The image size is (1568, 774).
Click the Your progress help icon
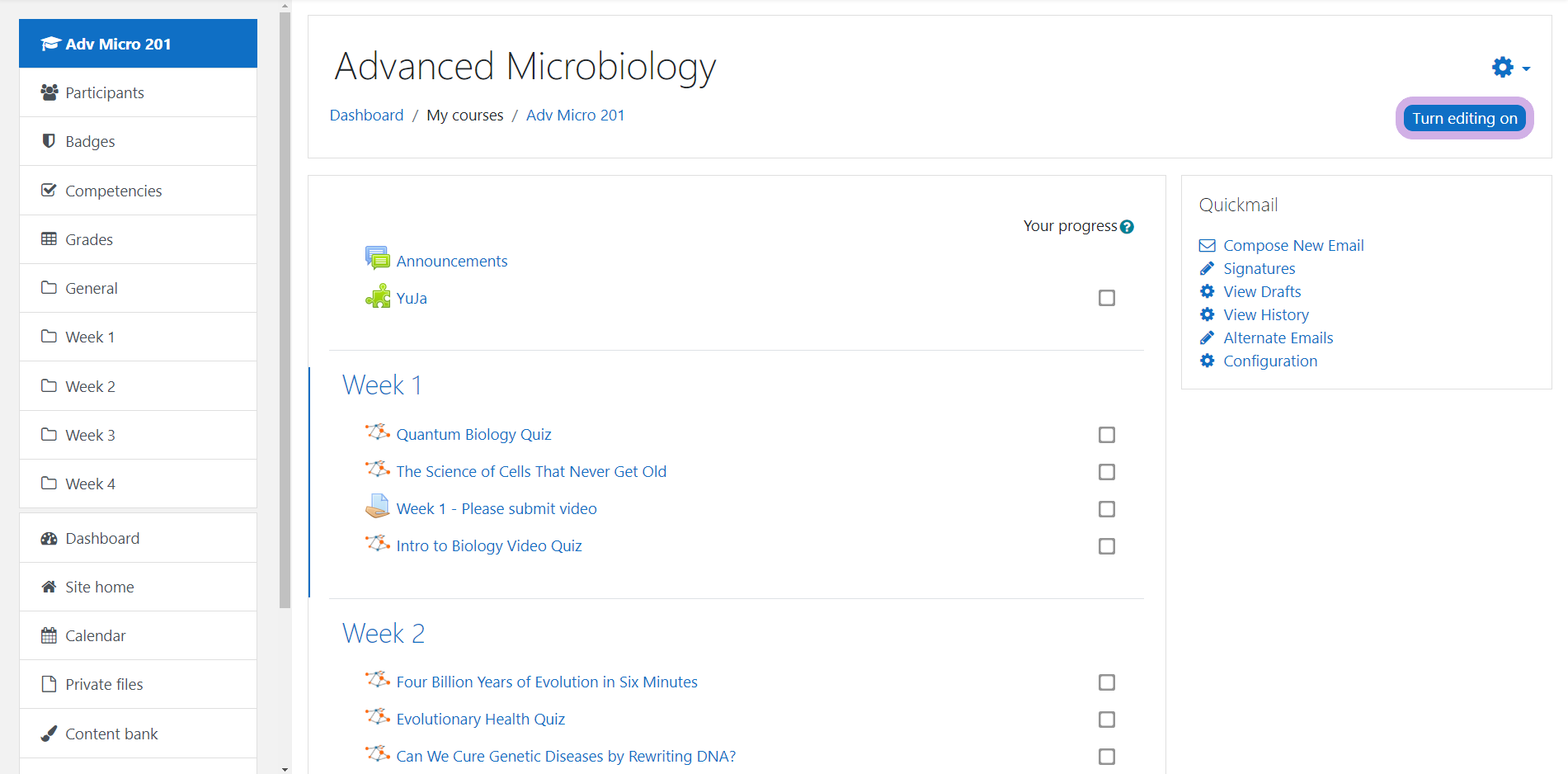[1127, 227]
